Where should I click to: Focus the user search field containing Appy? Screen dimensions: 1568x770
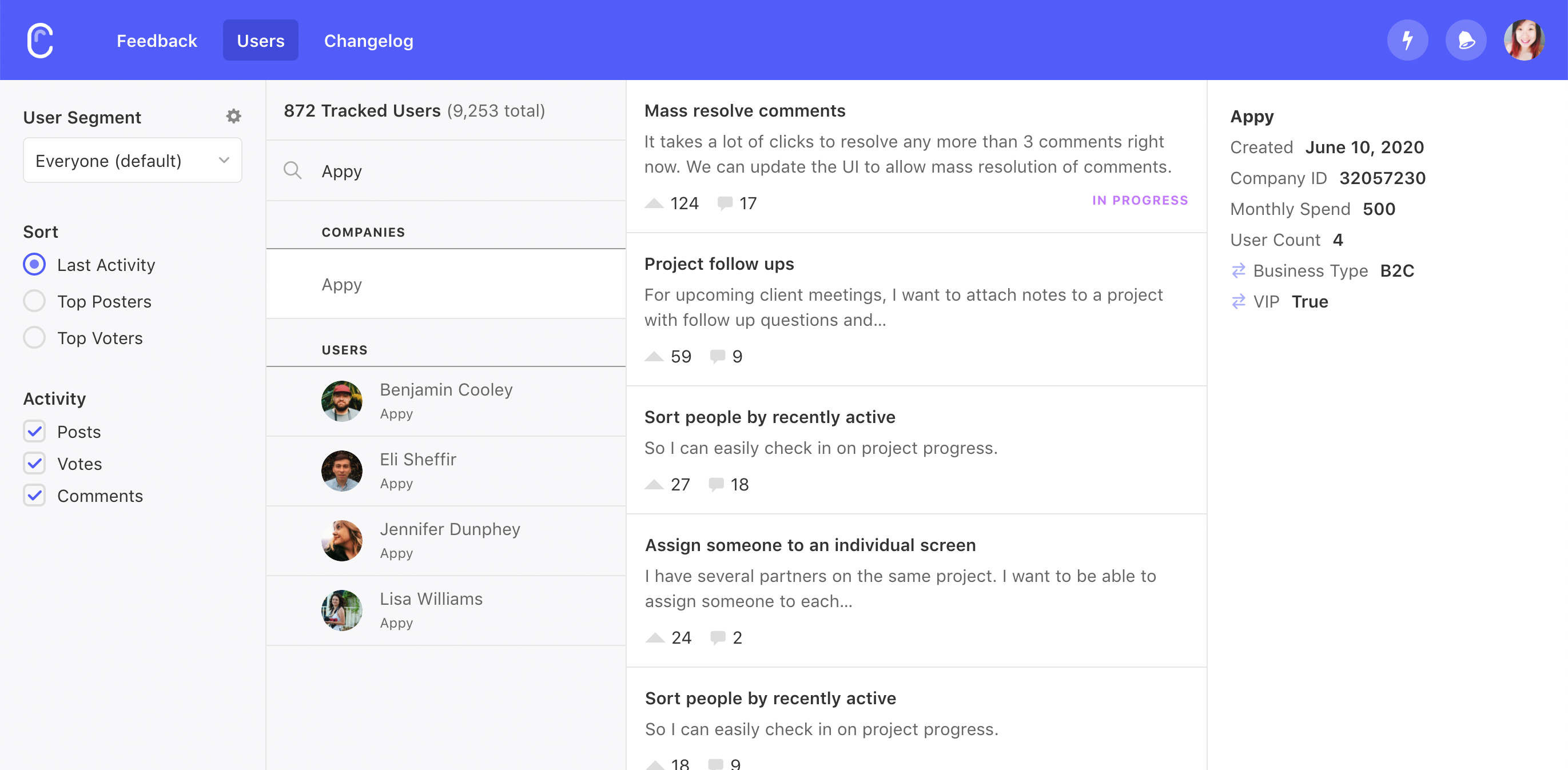(x=445, y=170)
